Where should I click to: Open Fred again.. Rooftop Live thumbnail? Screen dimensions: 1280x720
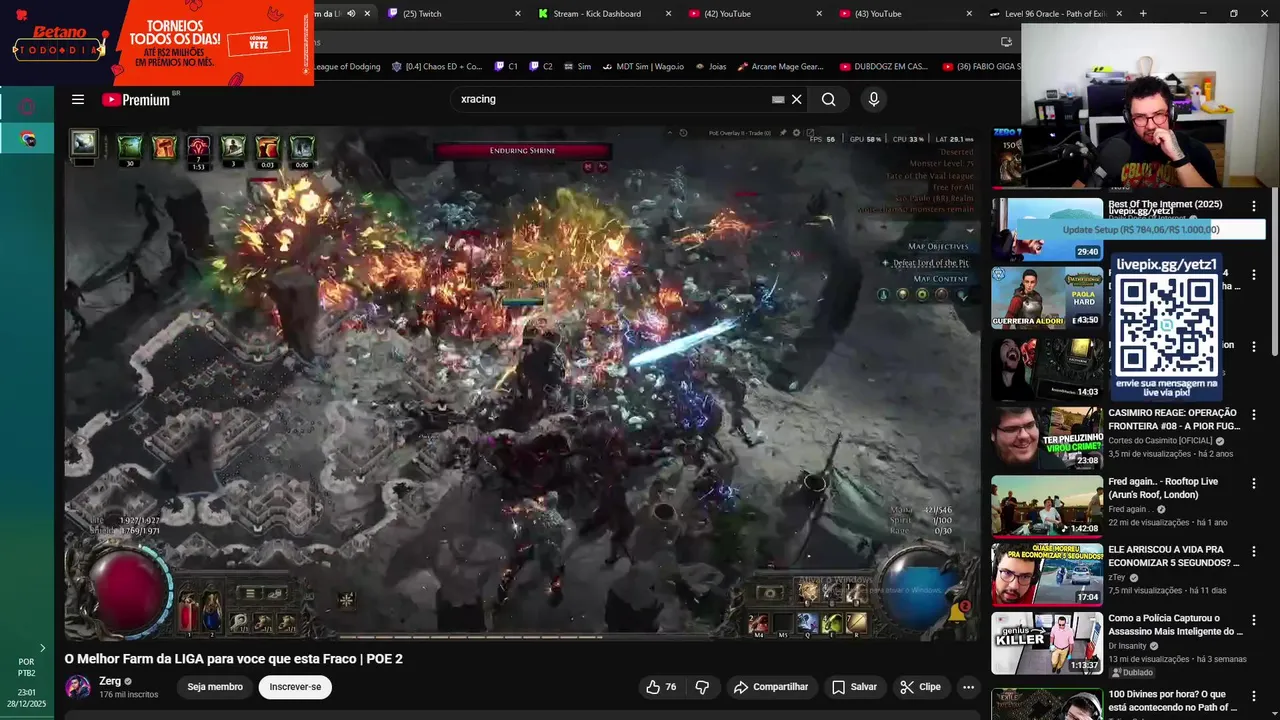point(1047,506)
